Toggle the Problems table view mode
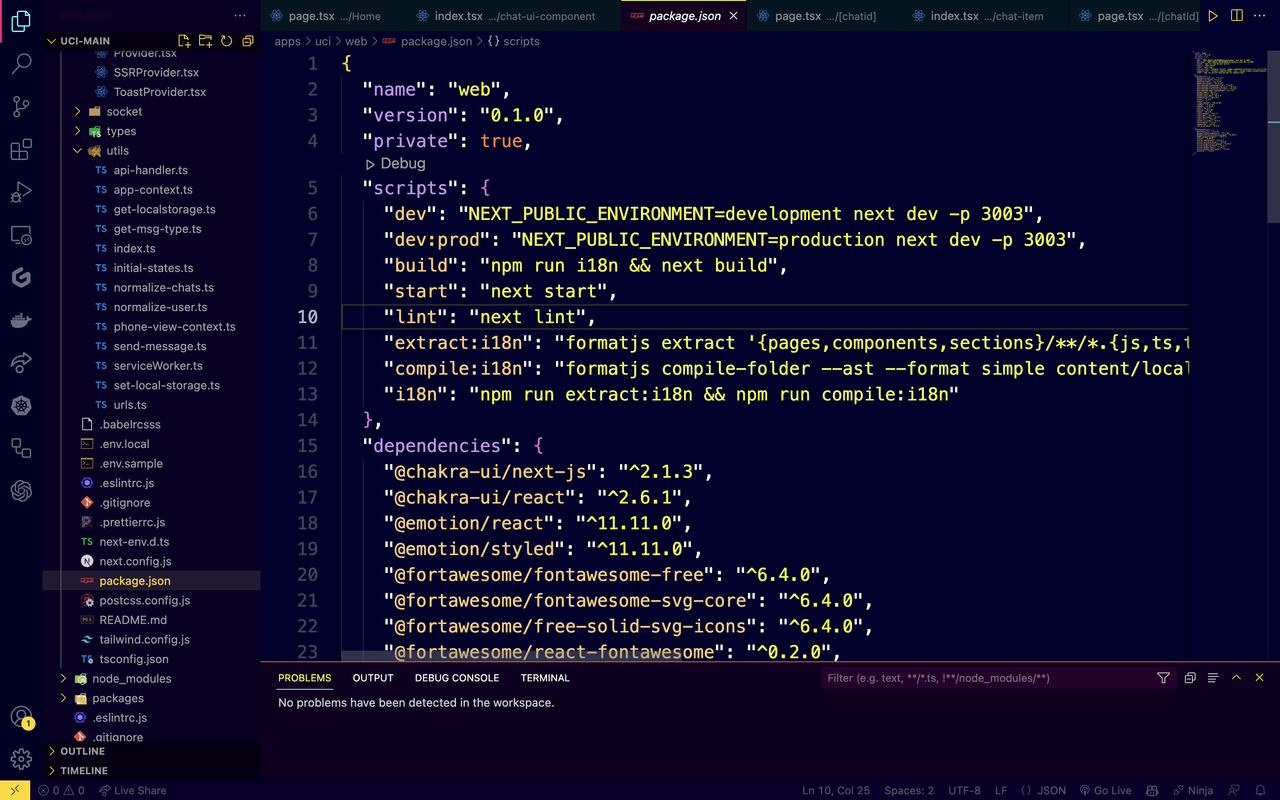Screen dimensions: 1280x800 pos(1212,678)
